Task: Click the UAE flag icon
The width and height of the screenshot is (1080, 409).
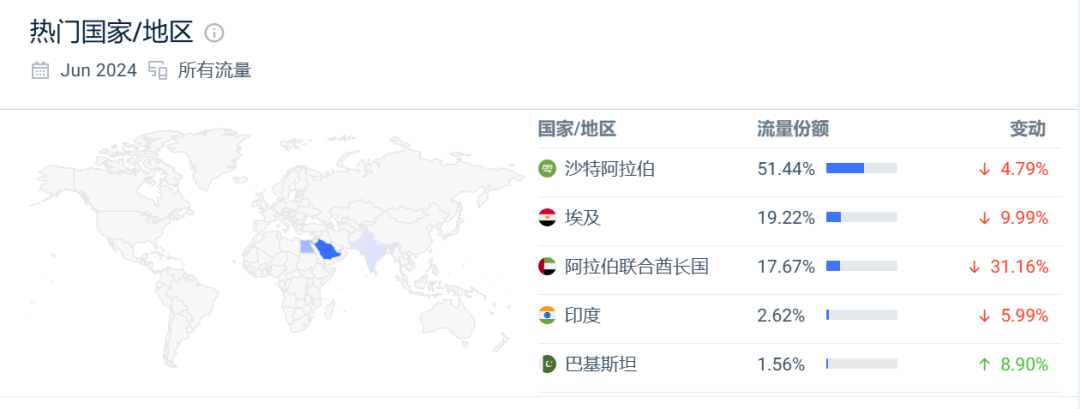Action: [547, 266]
